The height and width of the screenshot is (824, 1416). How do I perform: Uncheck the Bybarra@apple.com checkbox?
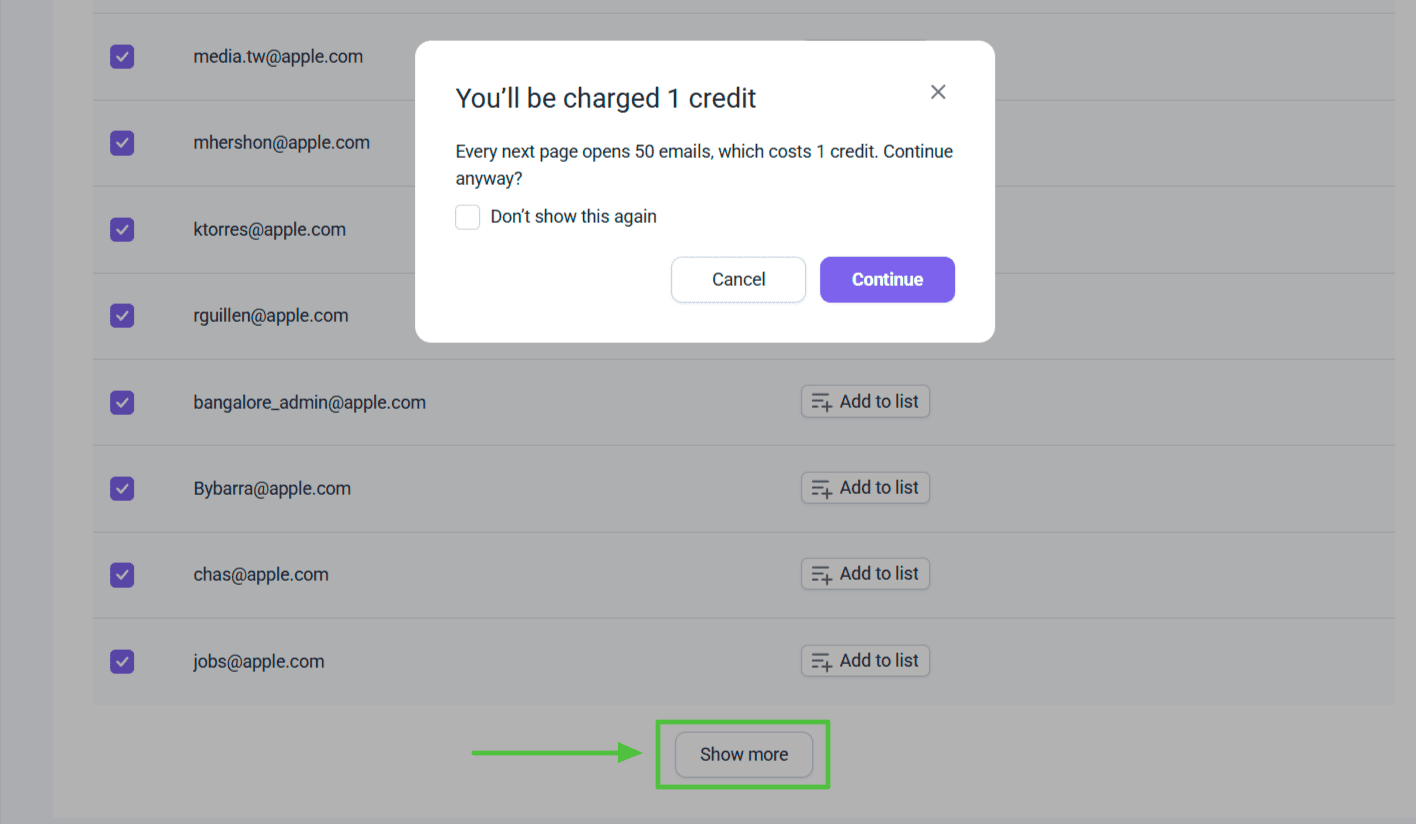122,489
